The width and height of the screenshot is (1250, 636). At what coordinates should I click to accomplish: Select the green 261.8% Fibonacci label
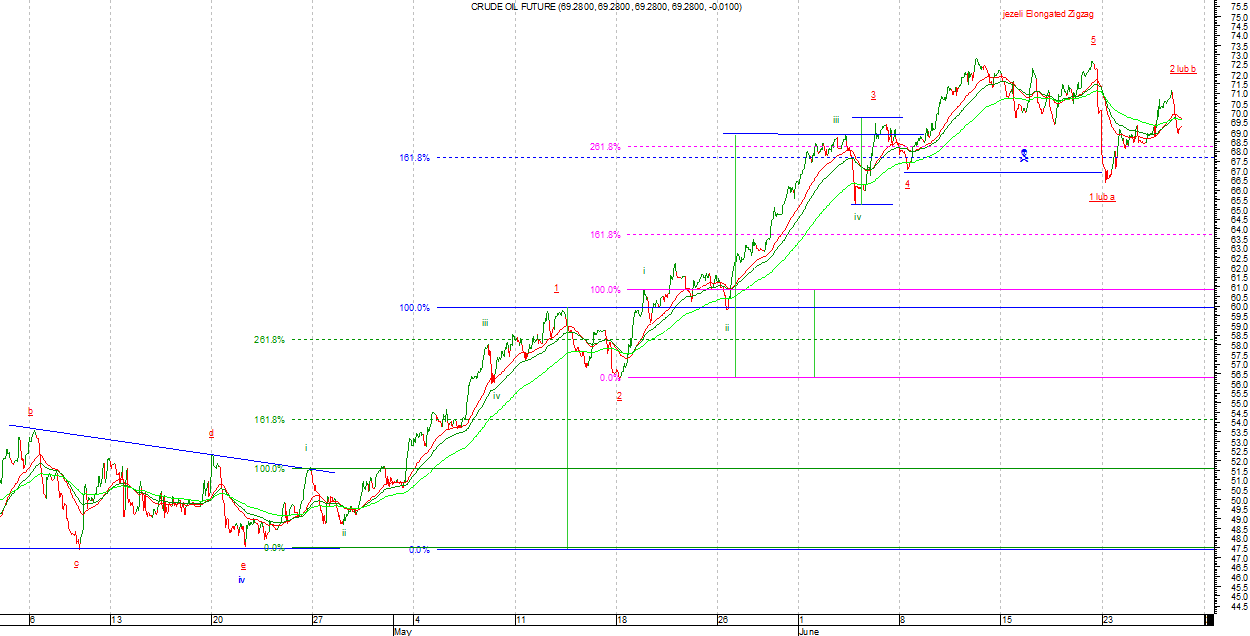(x=269, y=340)
